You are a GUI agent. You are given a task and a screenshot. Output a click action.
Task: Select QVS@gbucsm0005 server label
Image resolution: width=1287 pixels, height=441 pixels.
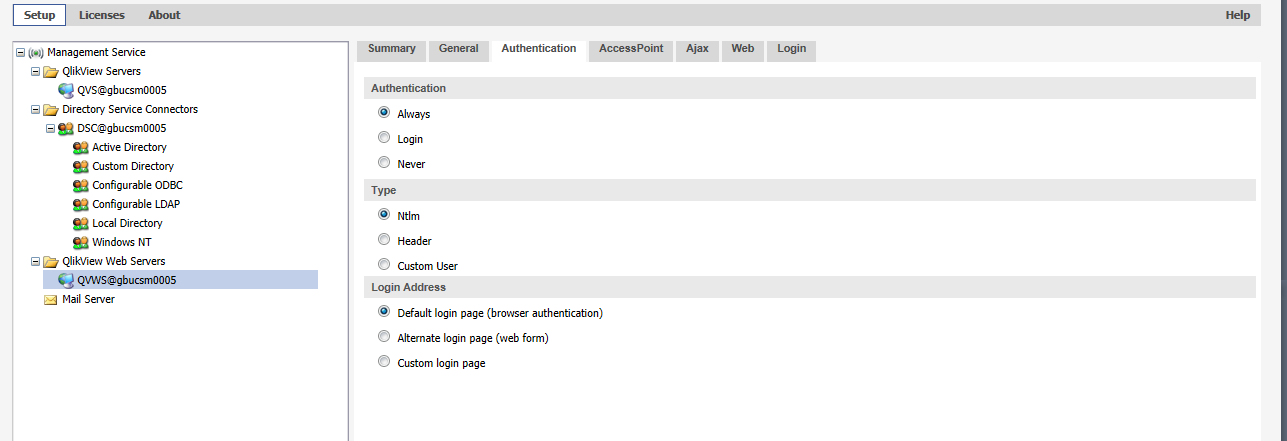[x=122, y=90]
